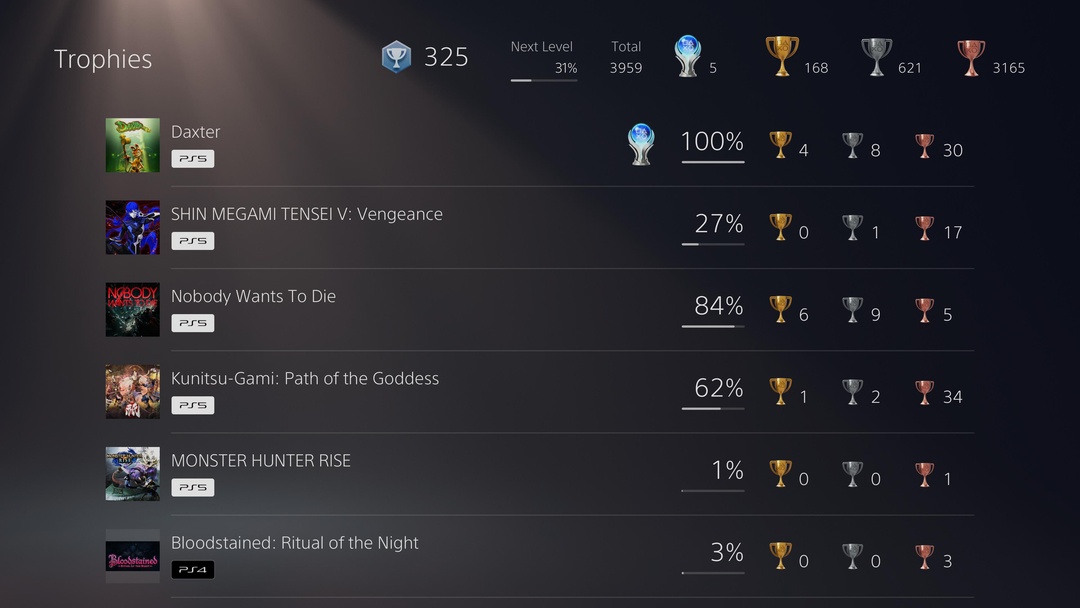Image resolution: width=1080 pixels, height=608 pixels.
Task: Click the Next Level progress bar
Action: click(544, 80)
